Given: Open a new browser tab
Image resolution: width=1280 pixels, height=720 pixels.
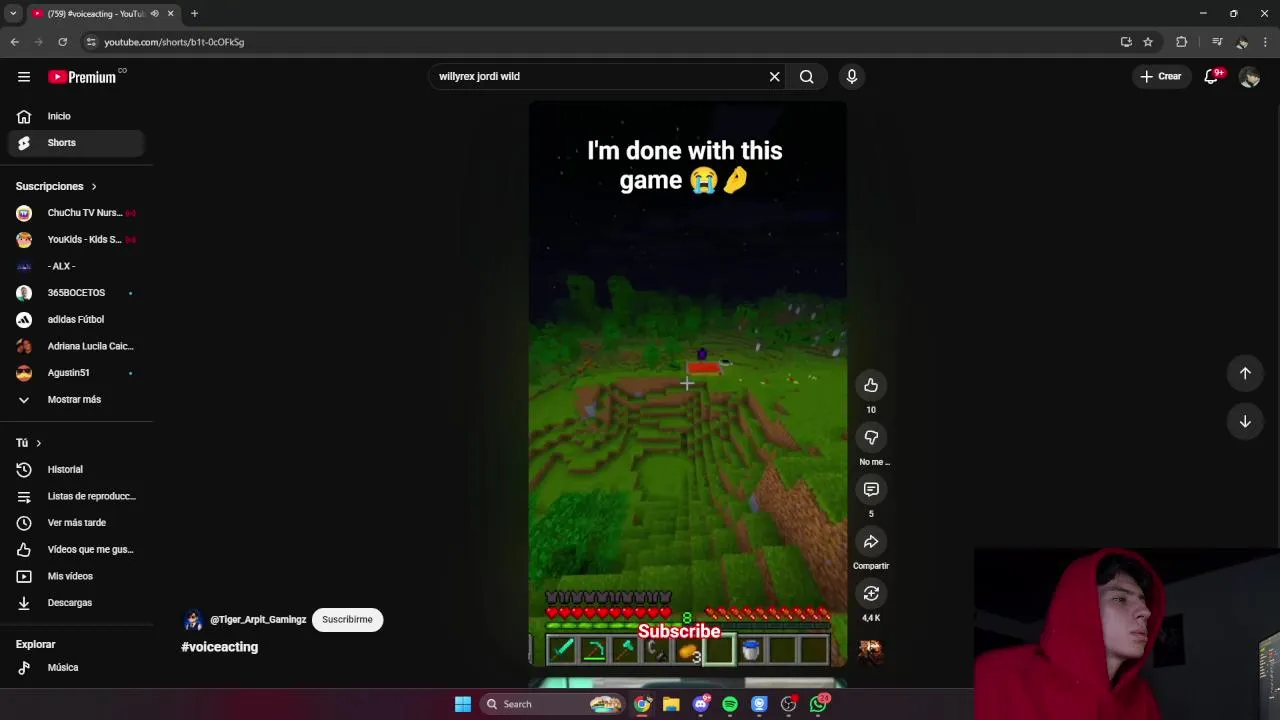Looking at the screenshot, I should [x=194, y=14].
